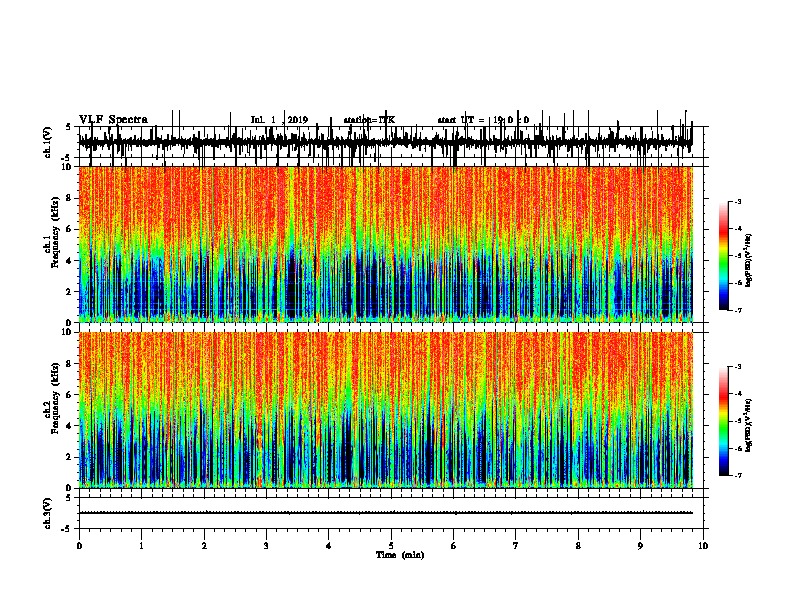Click the "-3" top value on ch.2 colorbar
The height and width of the screenshot is (612, 792).
pos(737,367)
